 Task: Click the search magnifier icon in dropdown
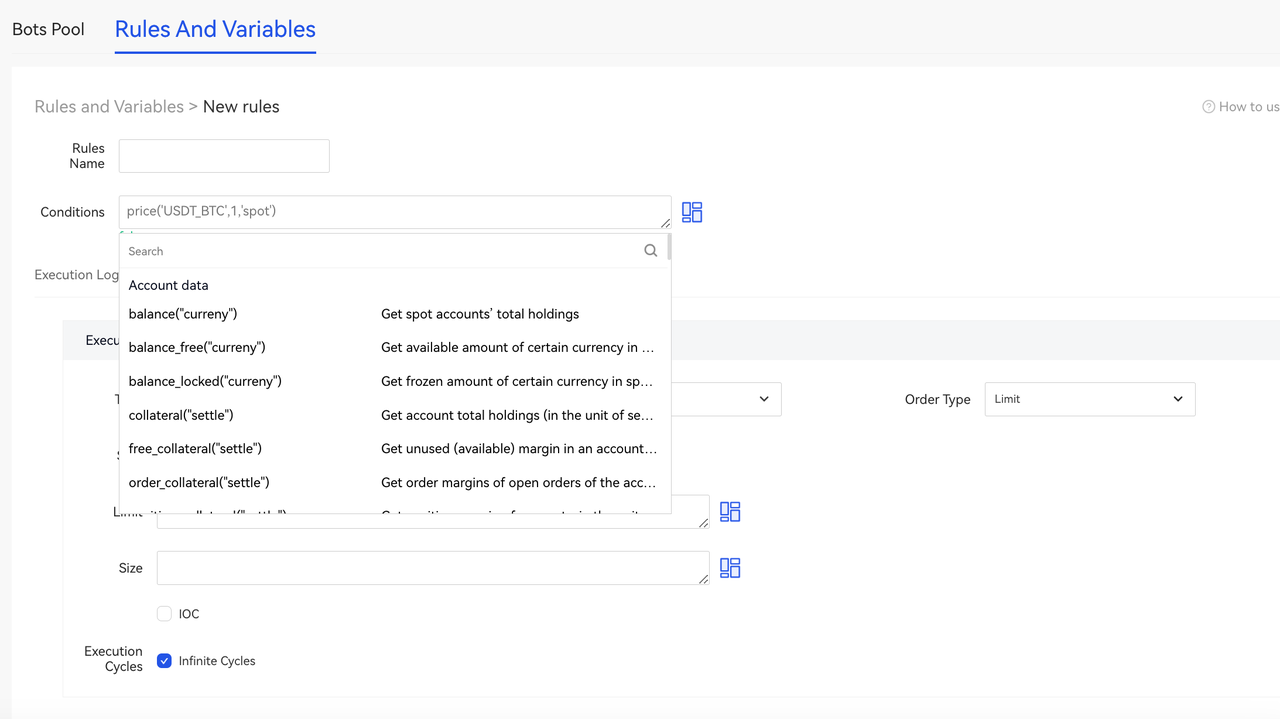point(651,251)
